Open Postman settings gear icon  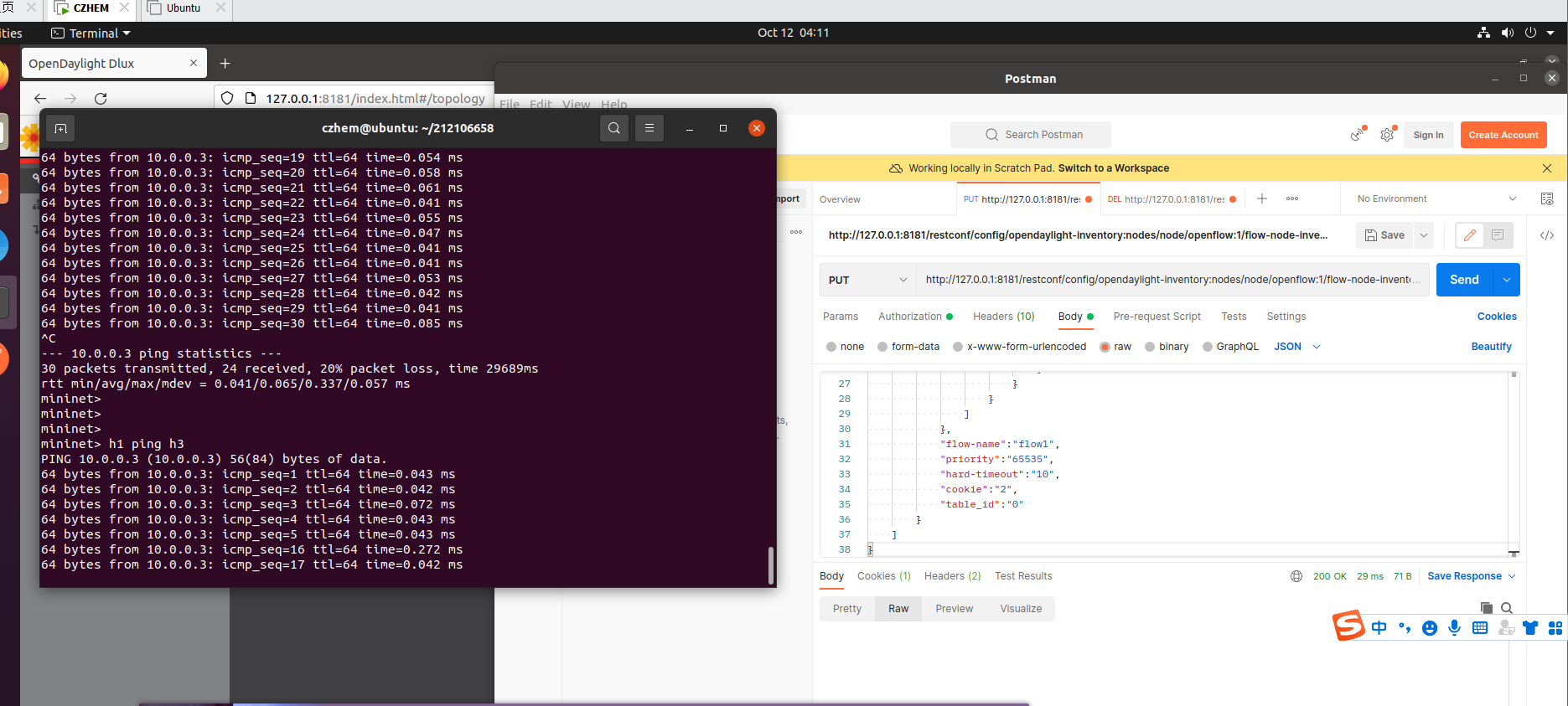tap(1387, 135)
